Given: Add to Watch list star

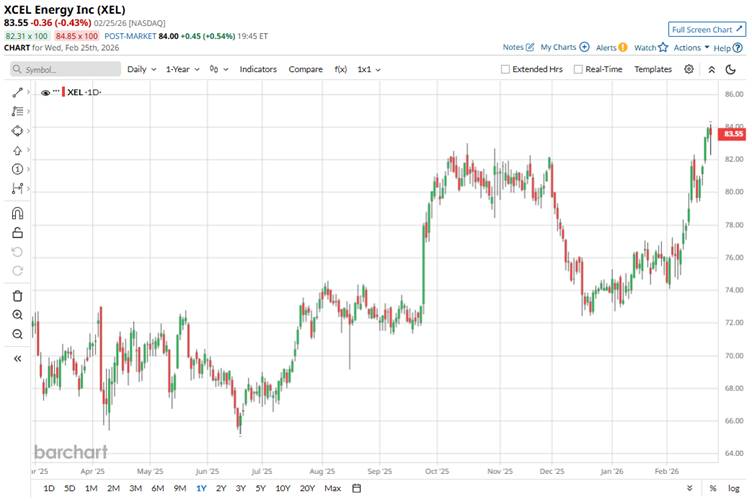Looking at the screenshot, I should pos(651,47).
